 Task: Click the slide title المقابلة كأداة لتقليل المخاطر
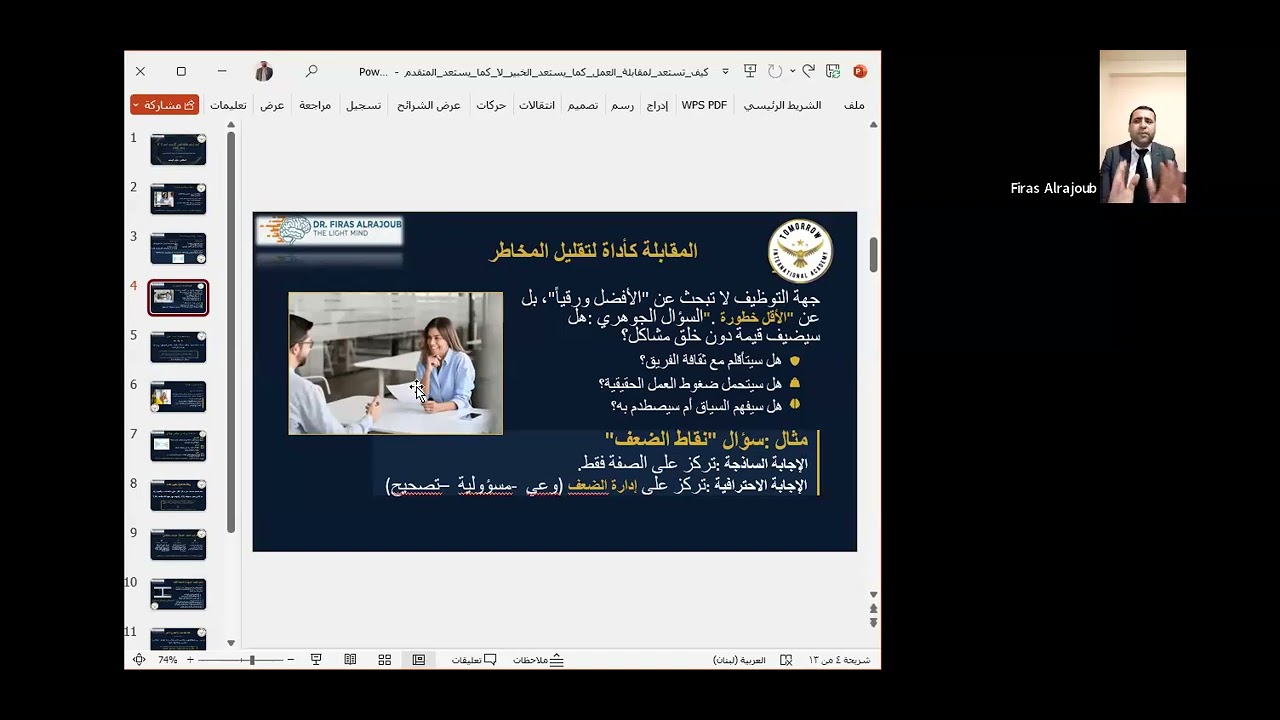593,251
